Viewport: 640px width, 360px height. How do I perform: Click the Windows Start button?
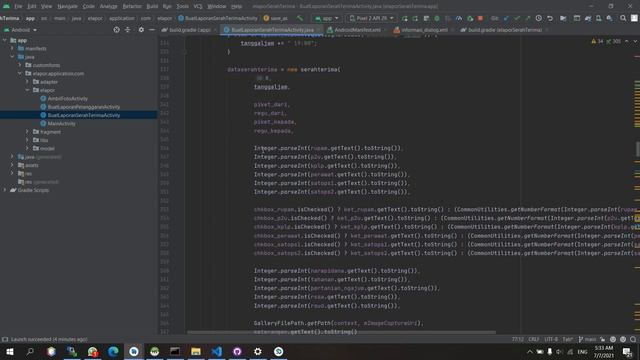[9, 351]
